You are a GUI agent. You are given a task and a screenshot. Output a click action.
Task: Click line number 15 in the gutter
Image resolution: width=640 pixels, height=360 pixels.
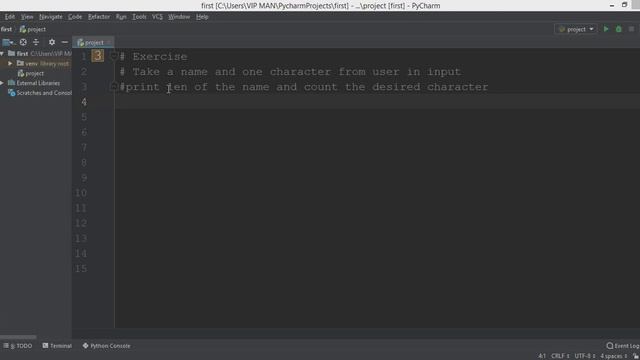pos(81,269)
